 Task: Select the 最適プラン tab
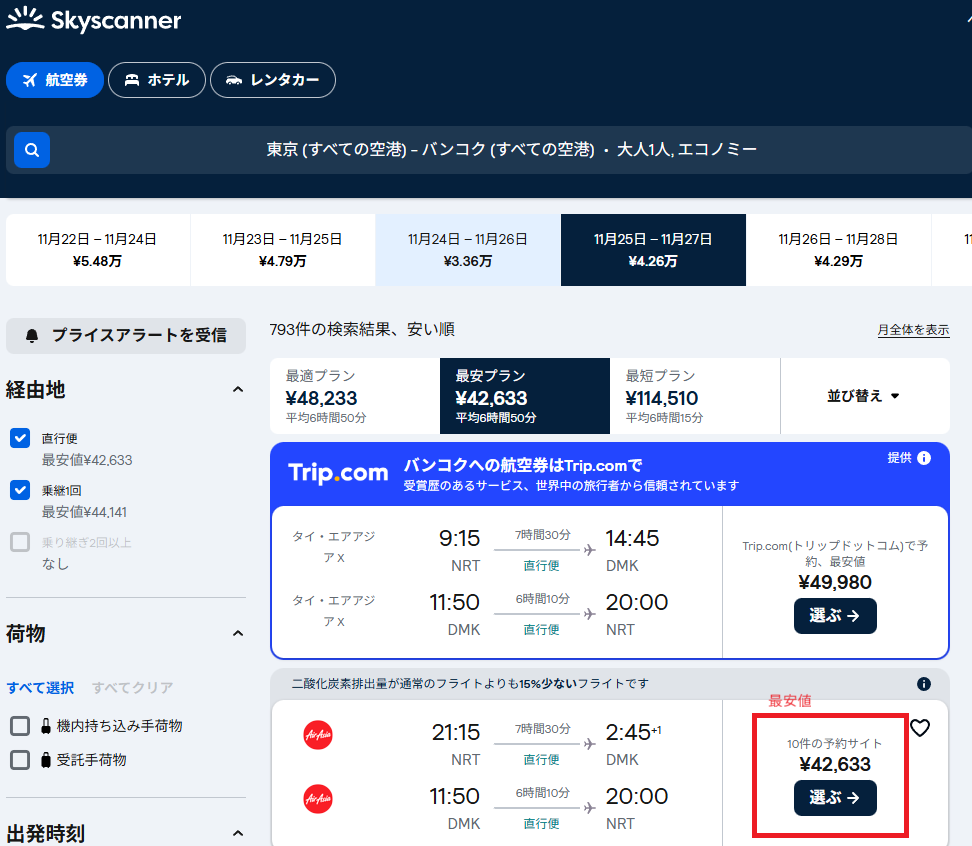354,396
